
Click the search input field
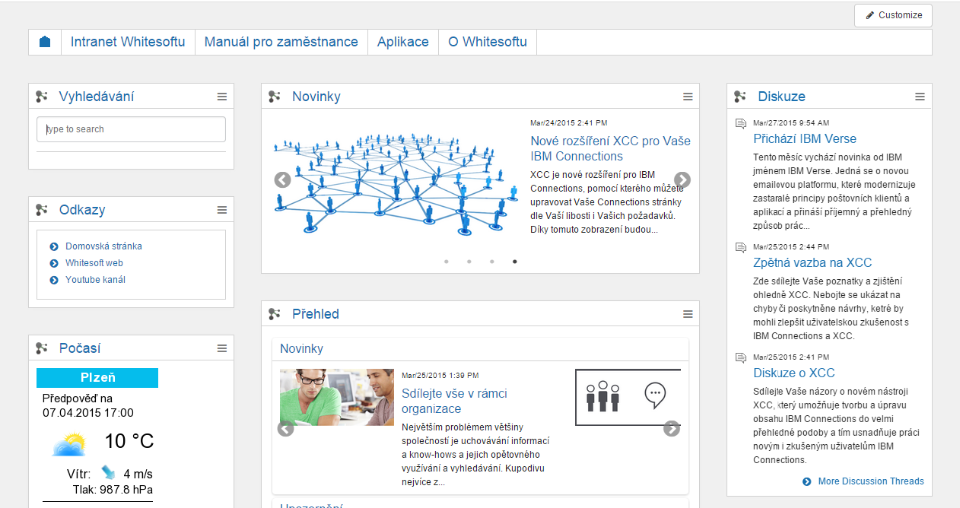[131, 129]
